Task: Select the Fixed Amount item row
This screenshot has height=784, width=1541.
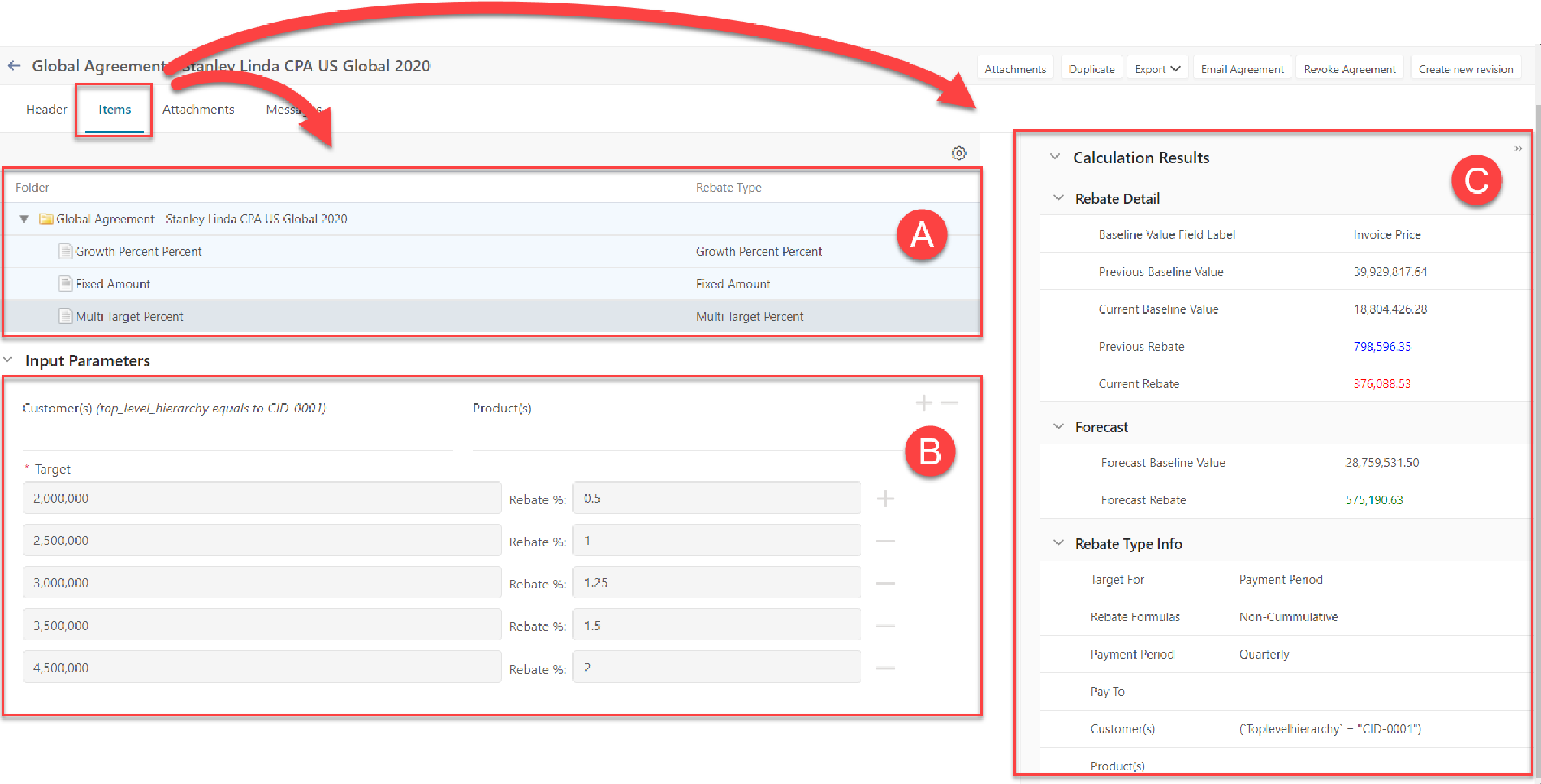Action: pos(112,284)
